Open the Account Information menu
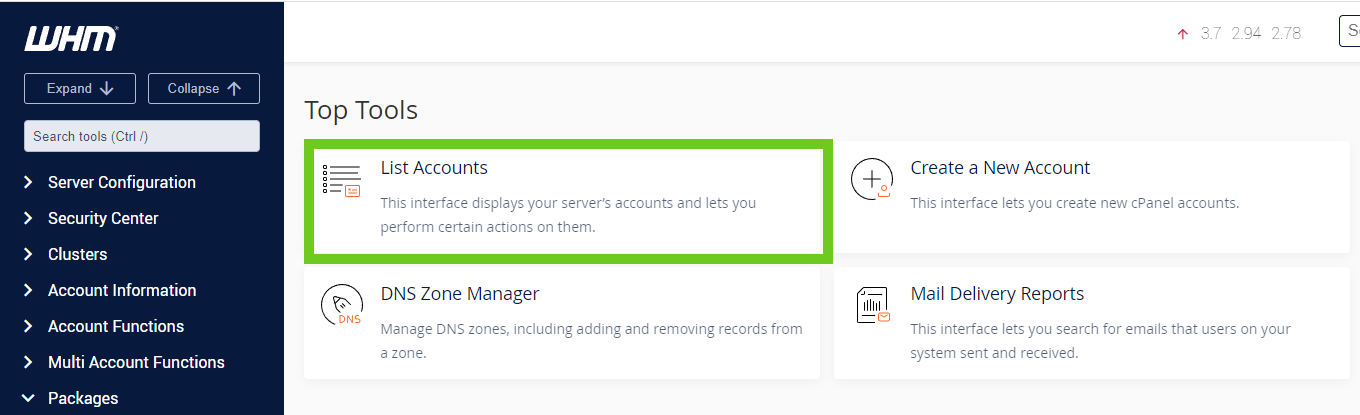Screen dimensions: 1360x415 coord(121,290)
